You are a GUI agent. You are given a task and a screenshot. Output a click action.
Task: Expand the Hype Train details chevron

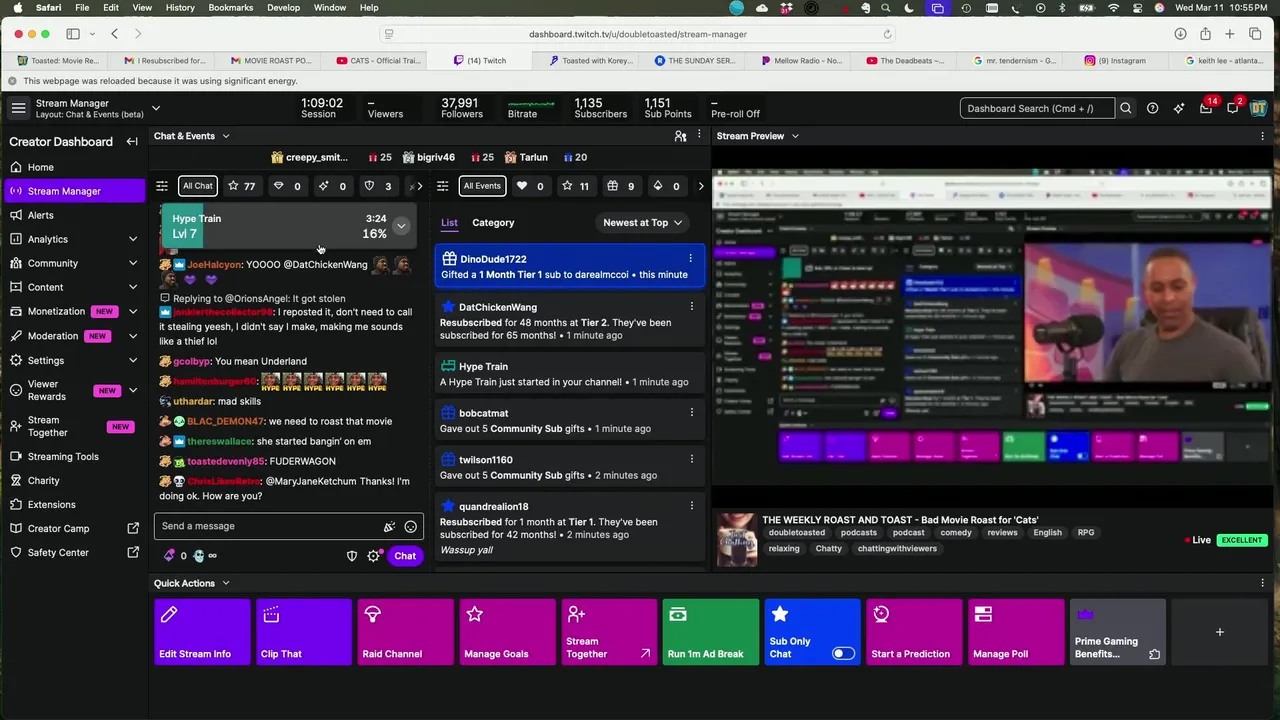(400, 226)
